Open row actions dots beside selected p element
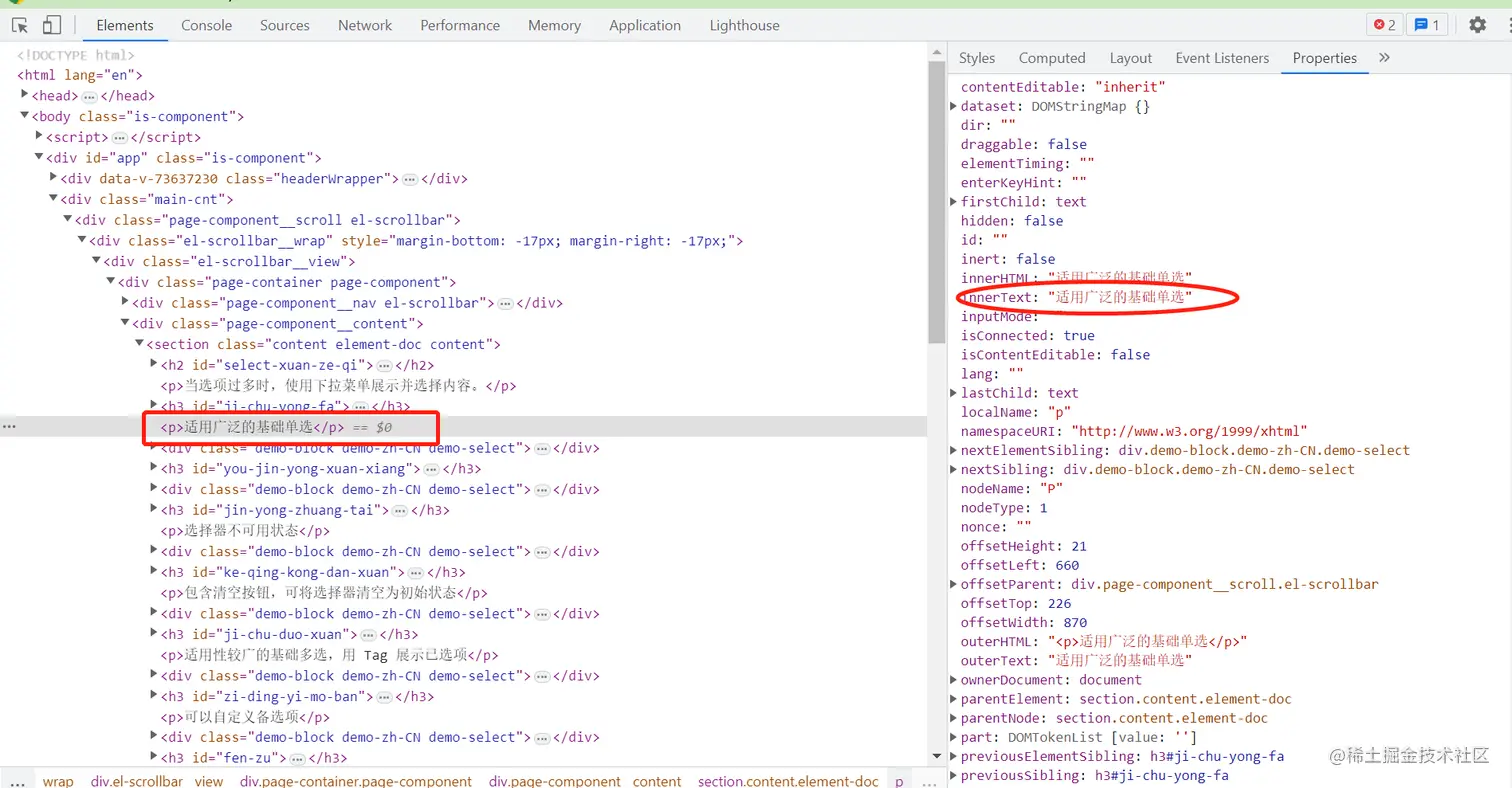Image resolution: width=1512 pixels, height=788 pixels. [x=9, y=427]
